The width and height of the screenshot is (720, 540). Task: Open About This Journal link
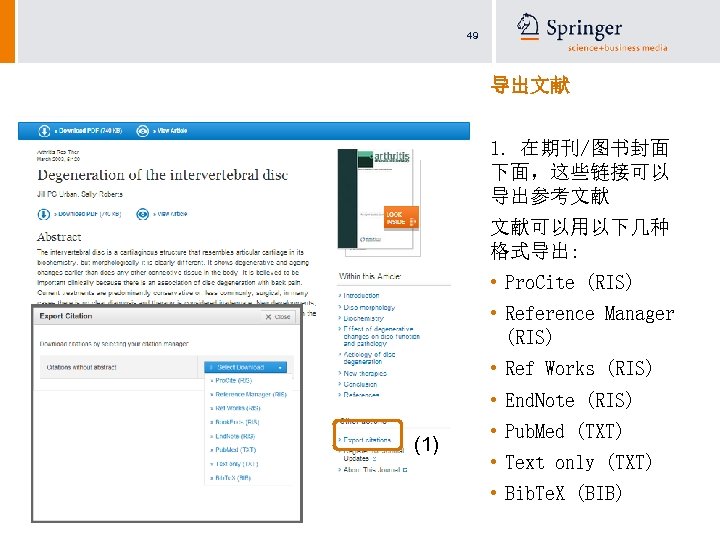coord(373,470)
